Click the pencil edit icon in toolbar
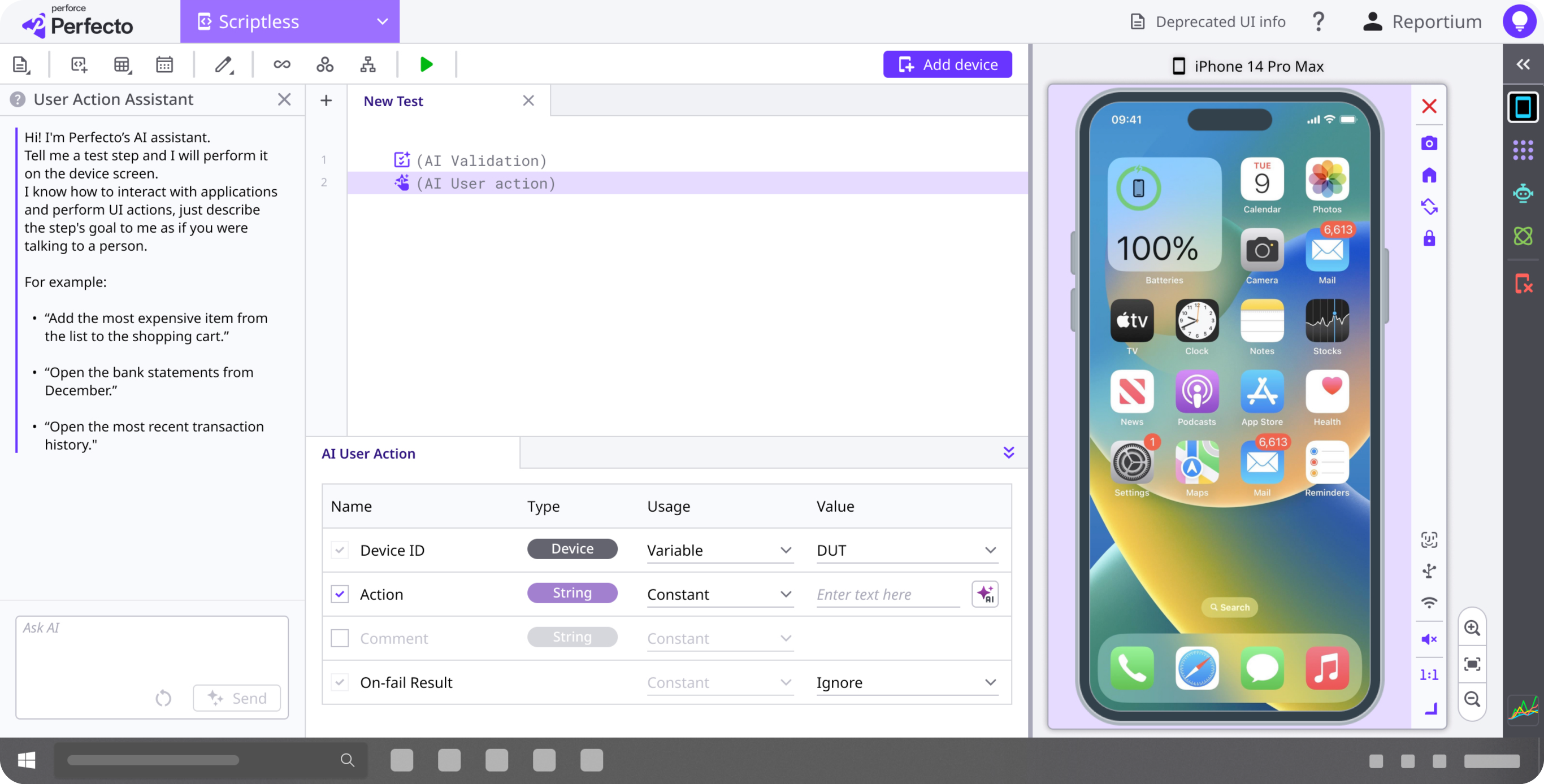 click(x=224, y=65)
